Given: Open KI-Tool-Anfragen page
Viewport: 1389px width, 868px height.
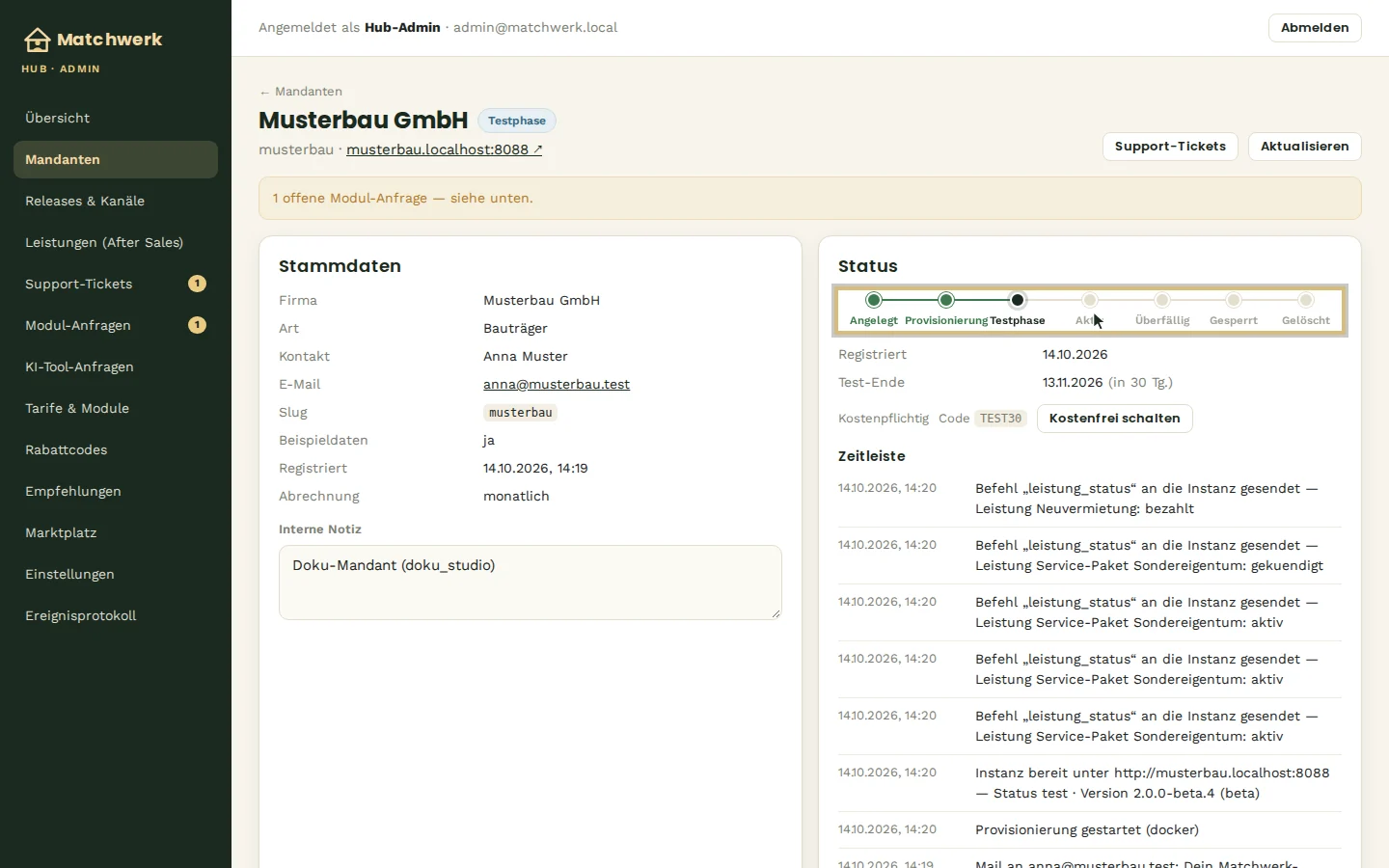Looking at the screenshot, I should [116, 366].
